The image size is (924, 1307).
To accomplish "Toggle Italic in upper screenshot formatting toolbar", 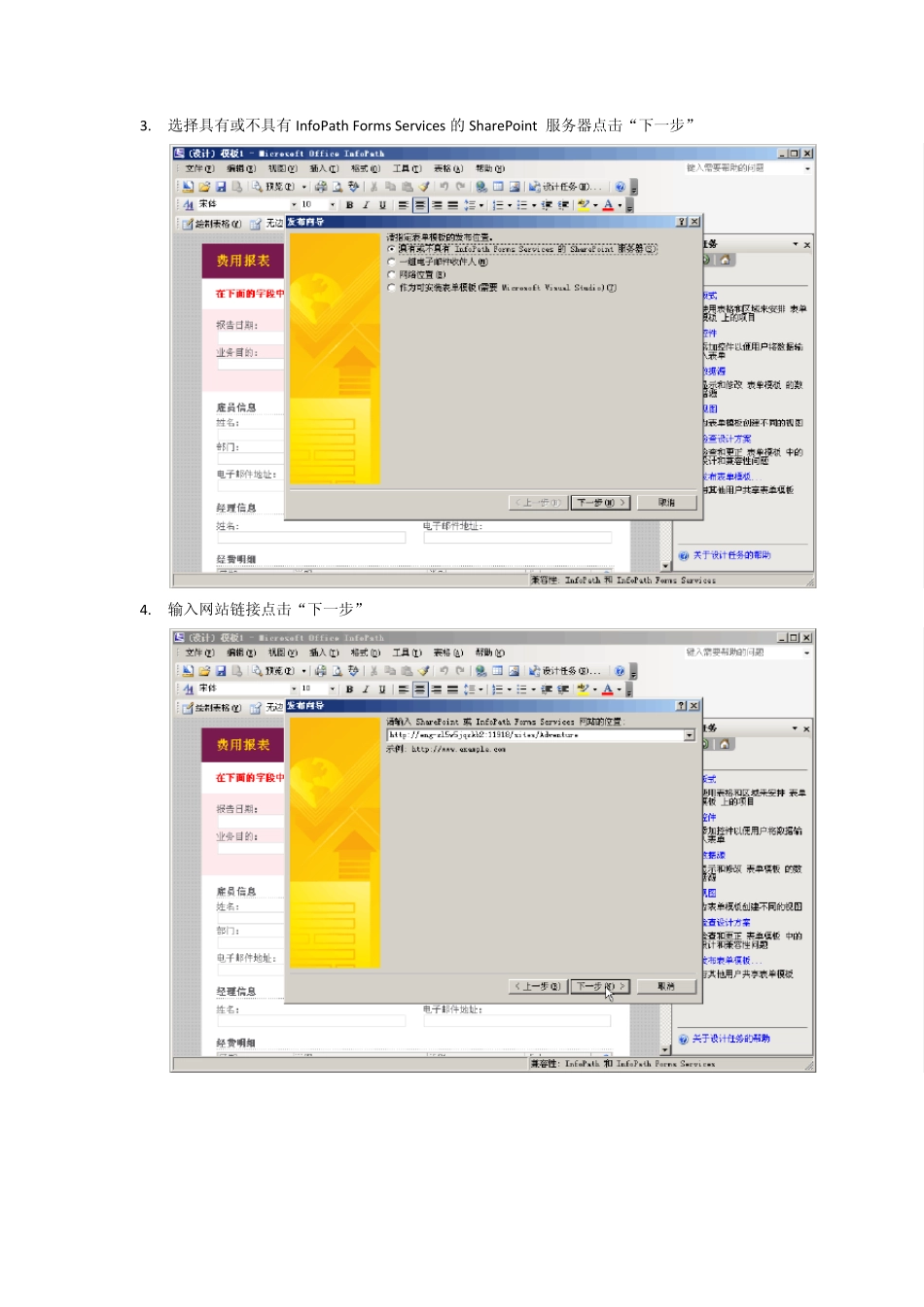I will [366, 205].
